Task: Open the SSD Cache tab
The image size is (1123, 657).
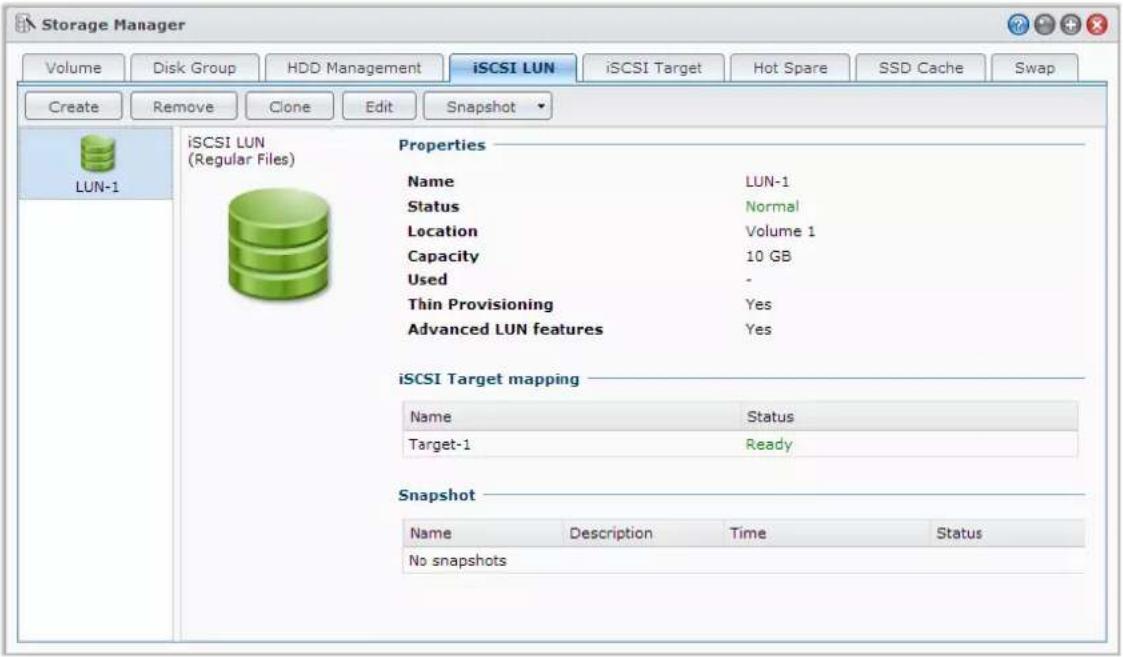Action: (920, 68)
